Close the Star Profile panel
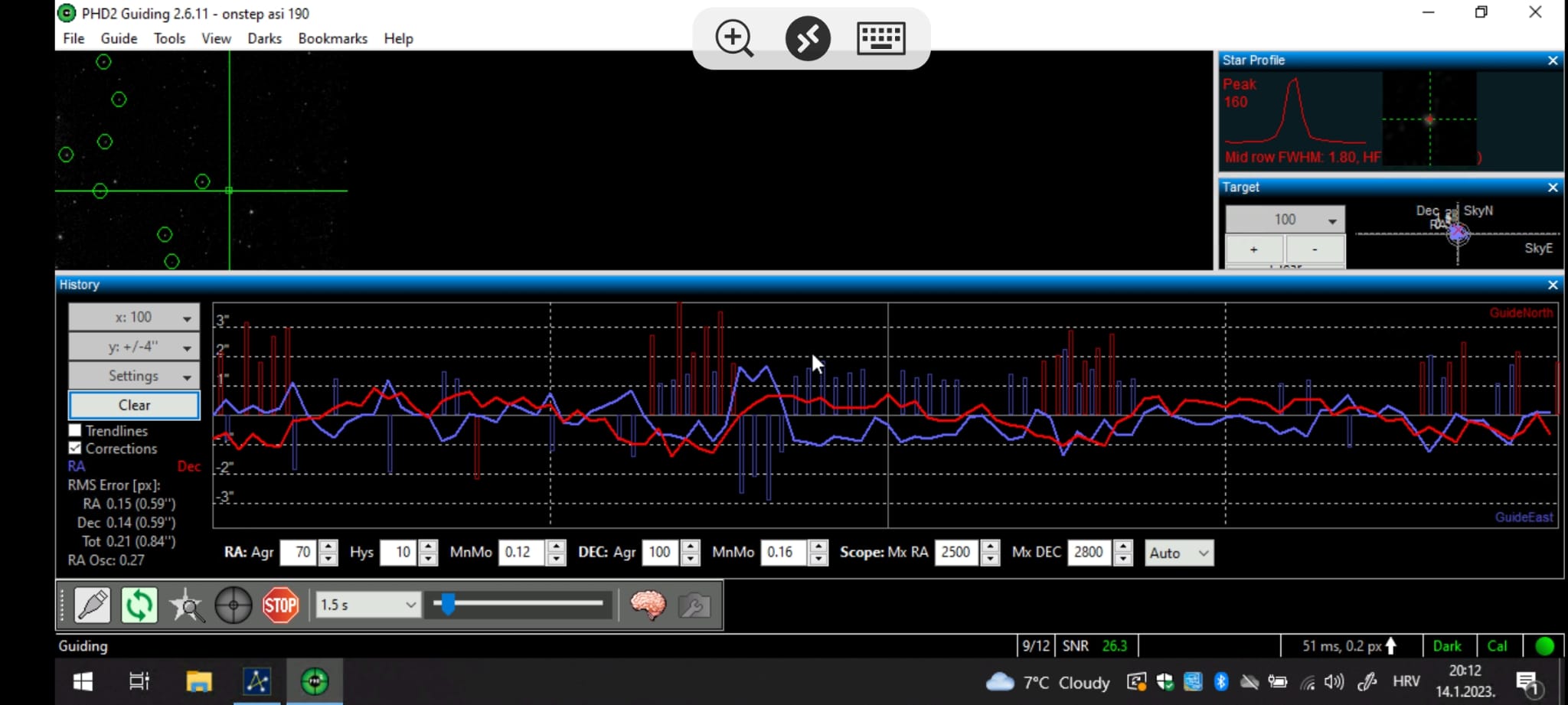 coord(1553,60)
